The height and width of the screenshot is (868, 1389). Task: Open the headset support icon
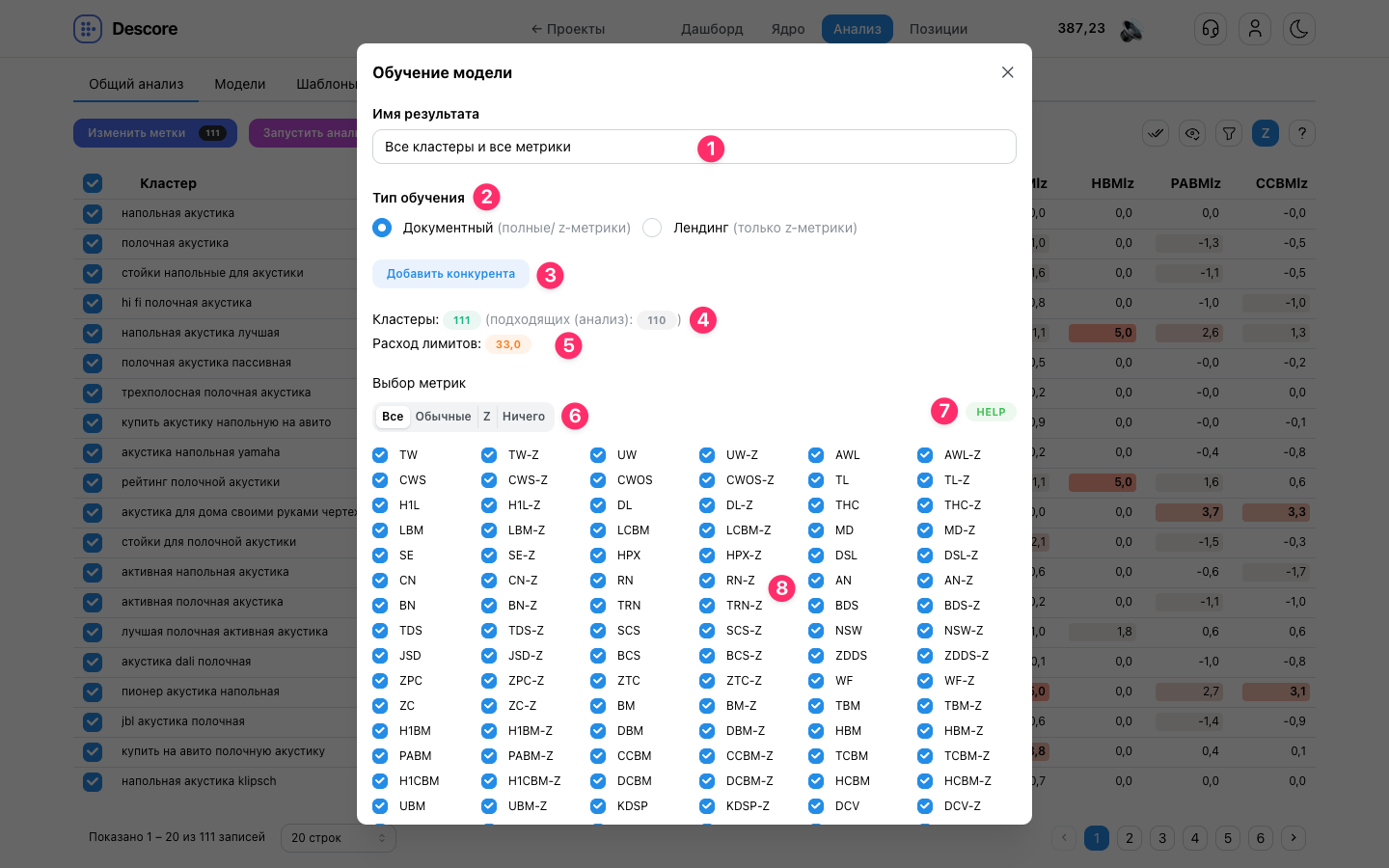(1211, 29)
